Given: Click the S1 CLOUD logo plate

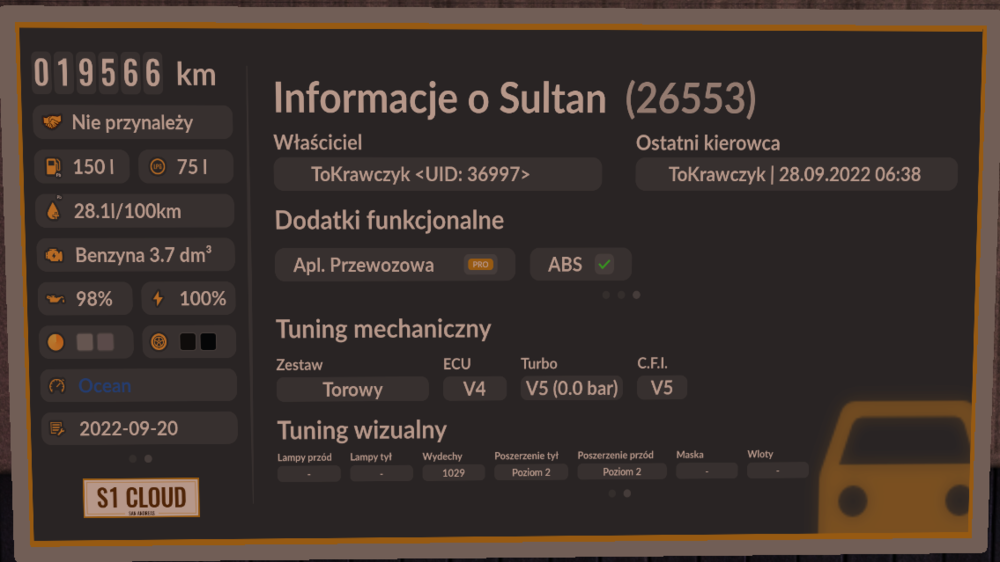Looking at the screenshot, I should (141, 498).
